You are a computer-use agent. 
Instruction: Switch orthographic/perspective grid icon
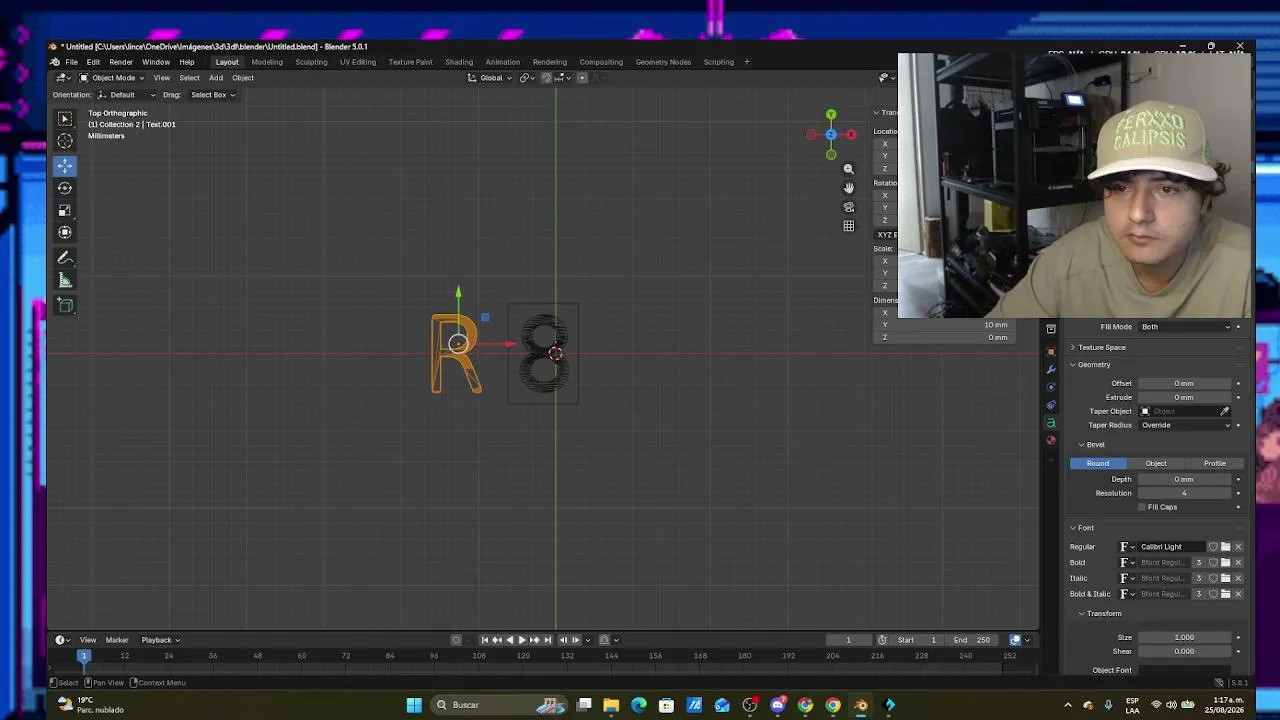click(x=849, y=226)
